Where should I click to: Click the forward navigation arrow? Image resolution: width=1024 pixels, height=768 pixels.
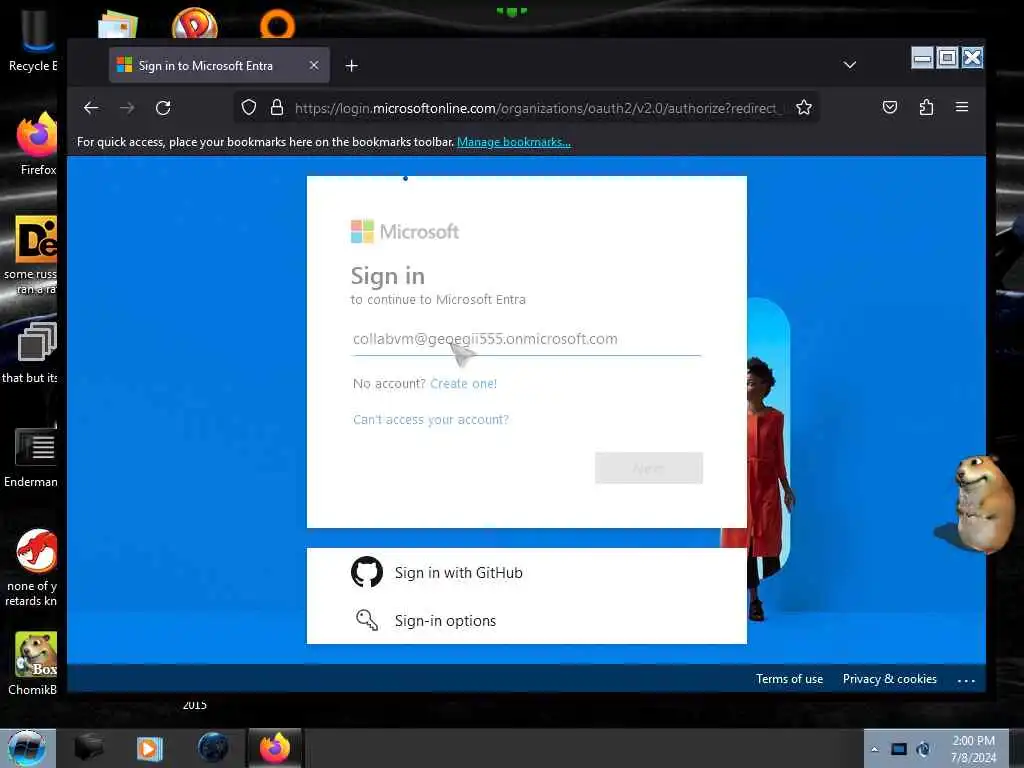point(127,108)
